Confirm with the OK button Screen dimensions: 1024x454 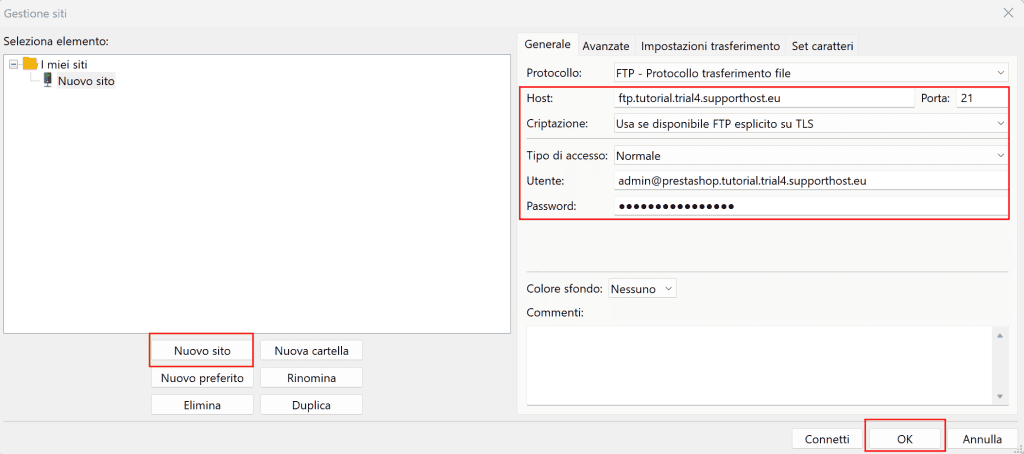(904, 439)
